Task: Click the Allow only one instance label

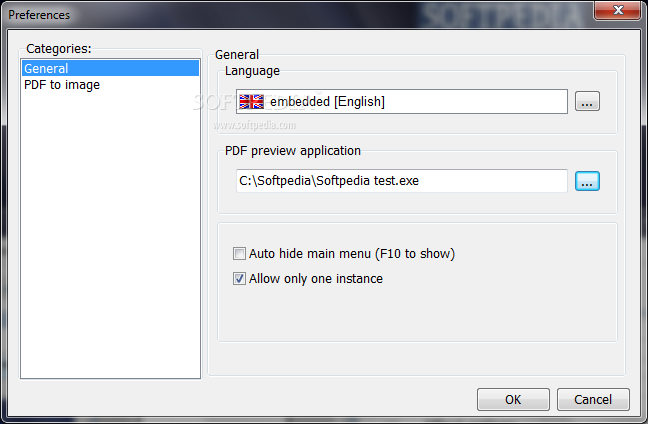Action: (316, 279)
